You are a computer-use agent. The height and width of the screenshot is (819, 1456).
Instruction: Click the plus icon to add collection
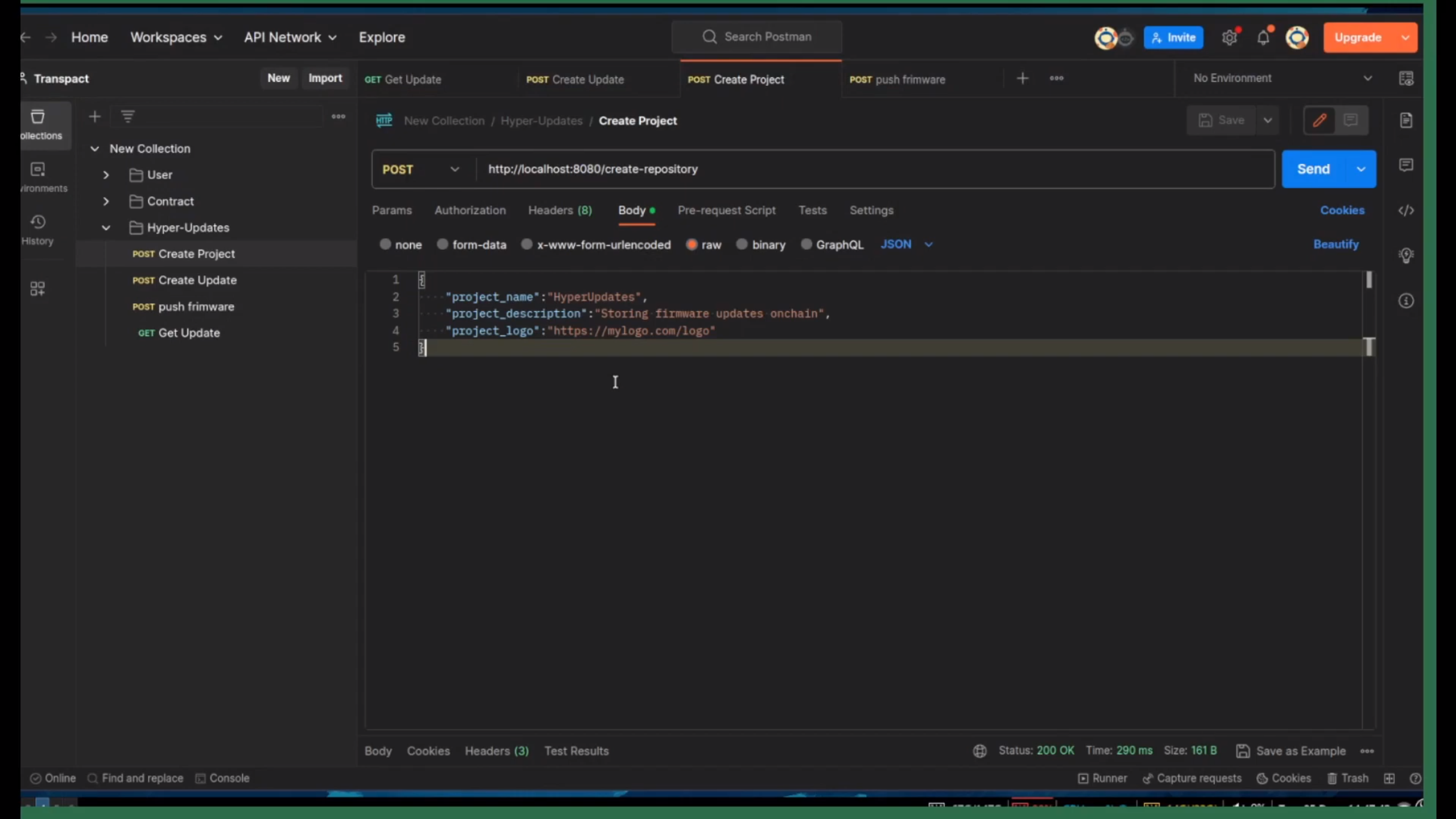click(x=95, y=117)
